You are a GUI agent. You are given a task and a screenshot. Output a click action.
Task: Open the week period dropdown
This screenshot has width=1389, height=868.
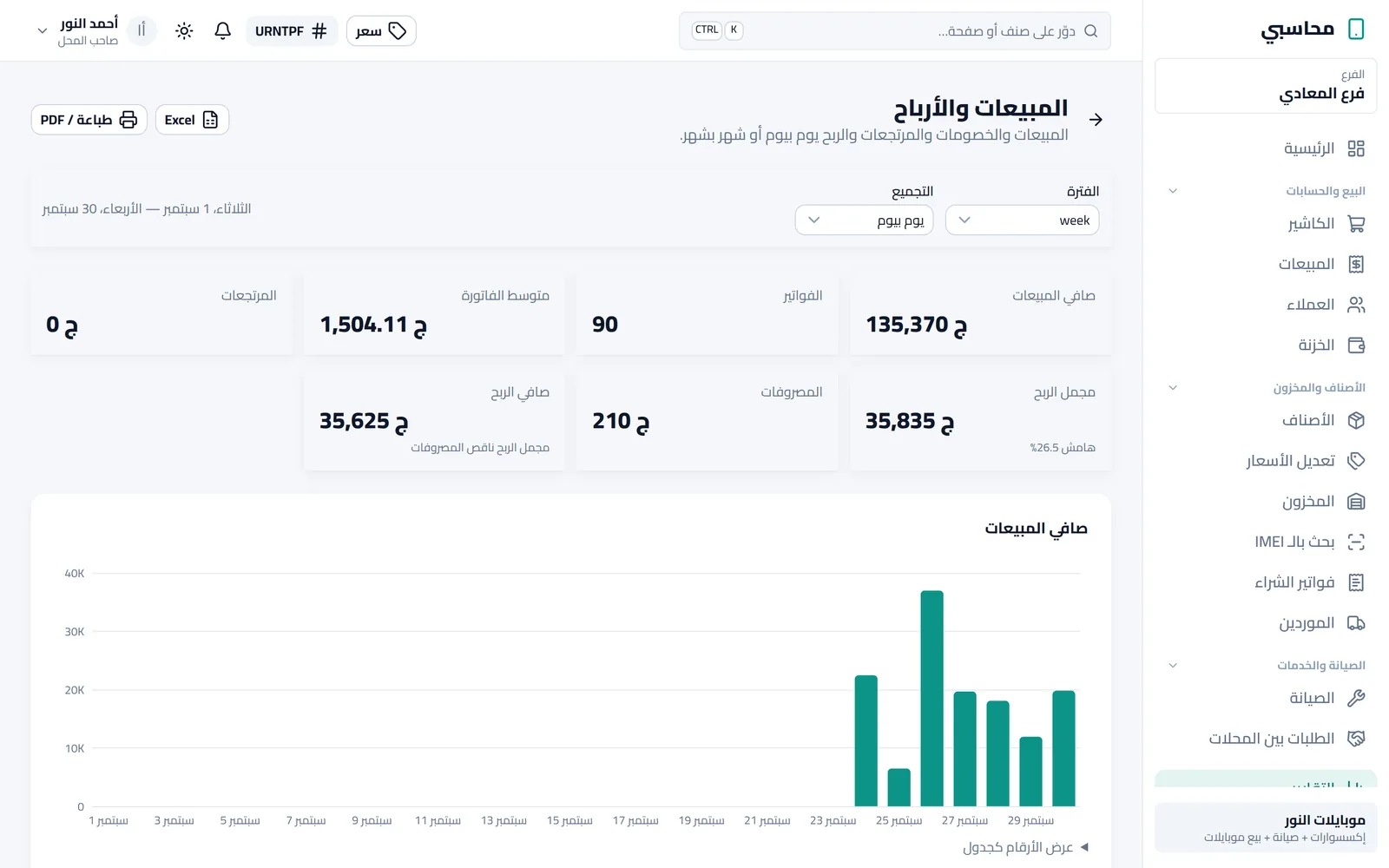[1022, 220]
